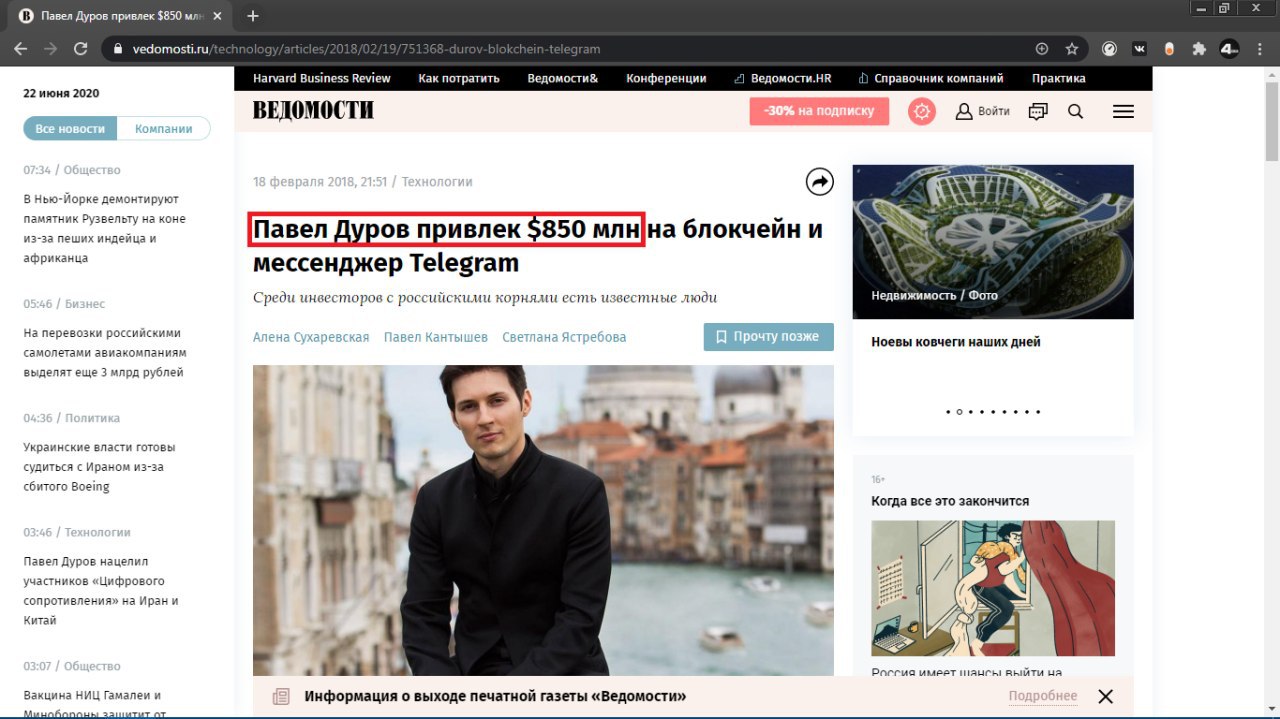Click the Pavel Durov article photo
Image resolution: width=1280 pixels, height=719 pixels.
click(543, 521)
